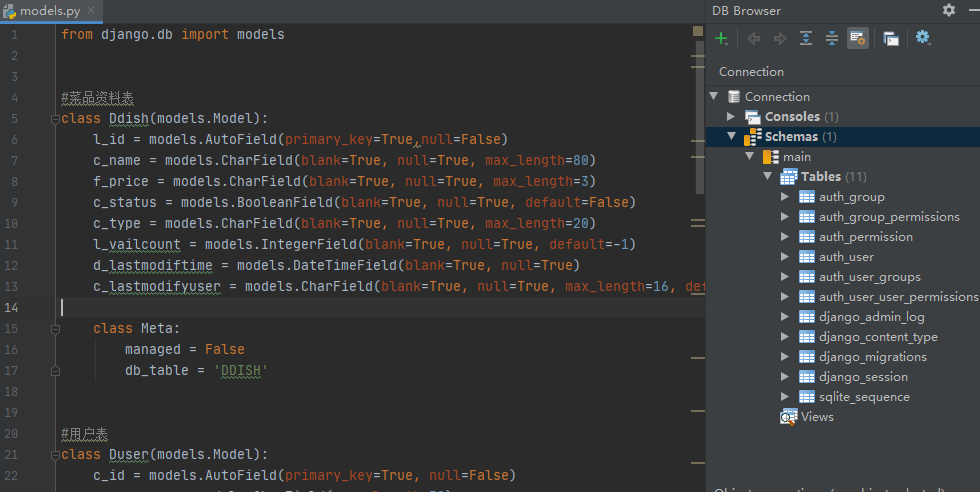Click the Expand All icon in DB Browser toolbar
The image size is (980, 492).
(806, 39)
